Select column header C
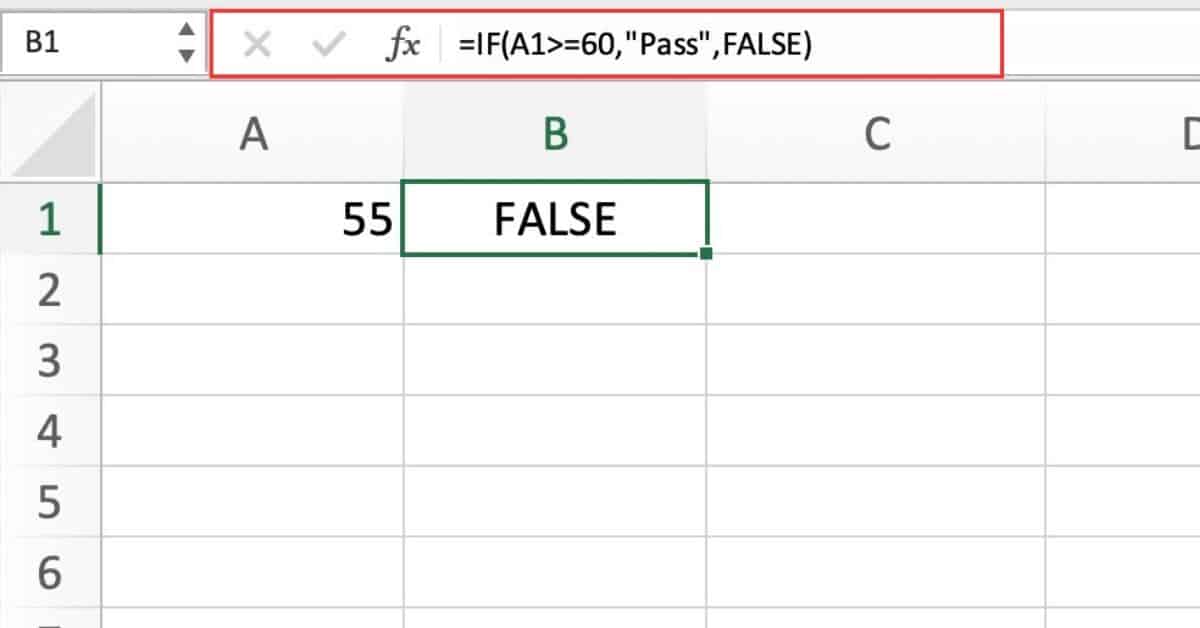This screenshot has width=1200, height=628. coord(877,133)
